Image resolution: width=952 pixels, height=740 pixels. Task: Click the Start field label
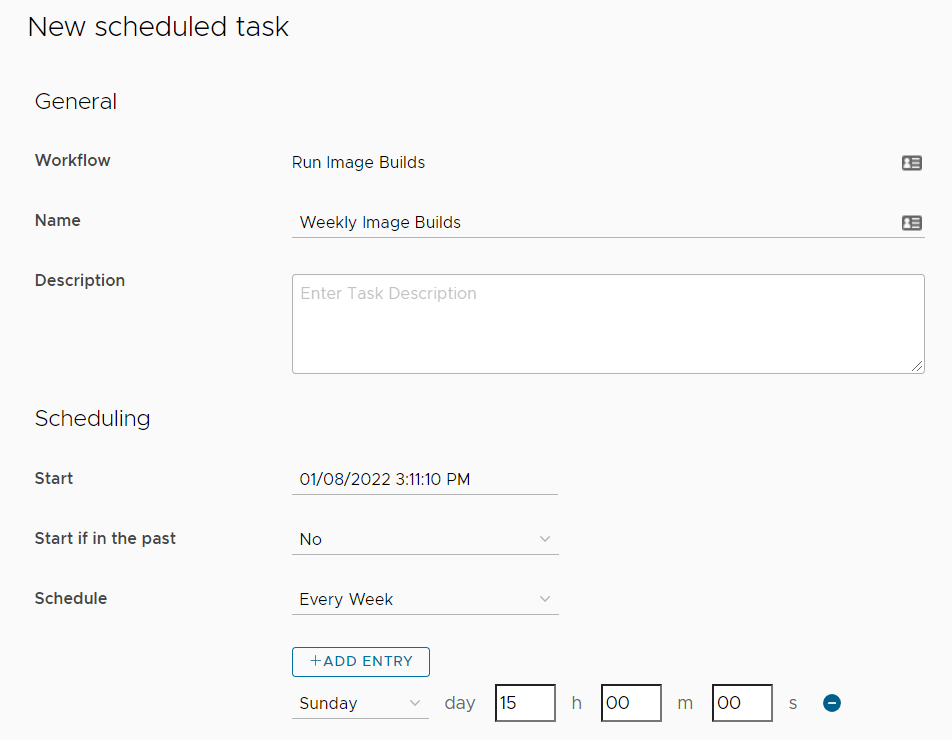[54, 479]
